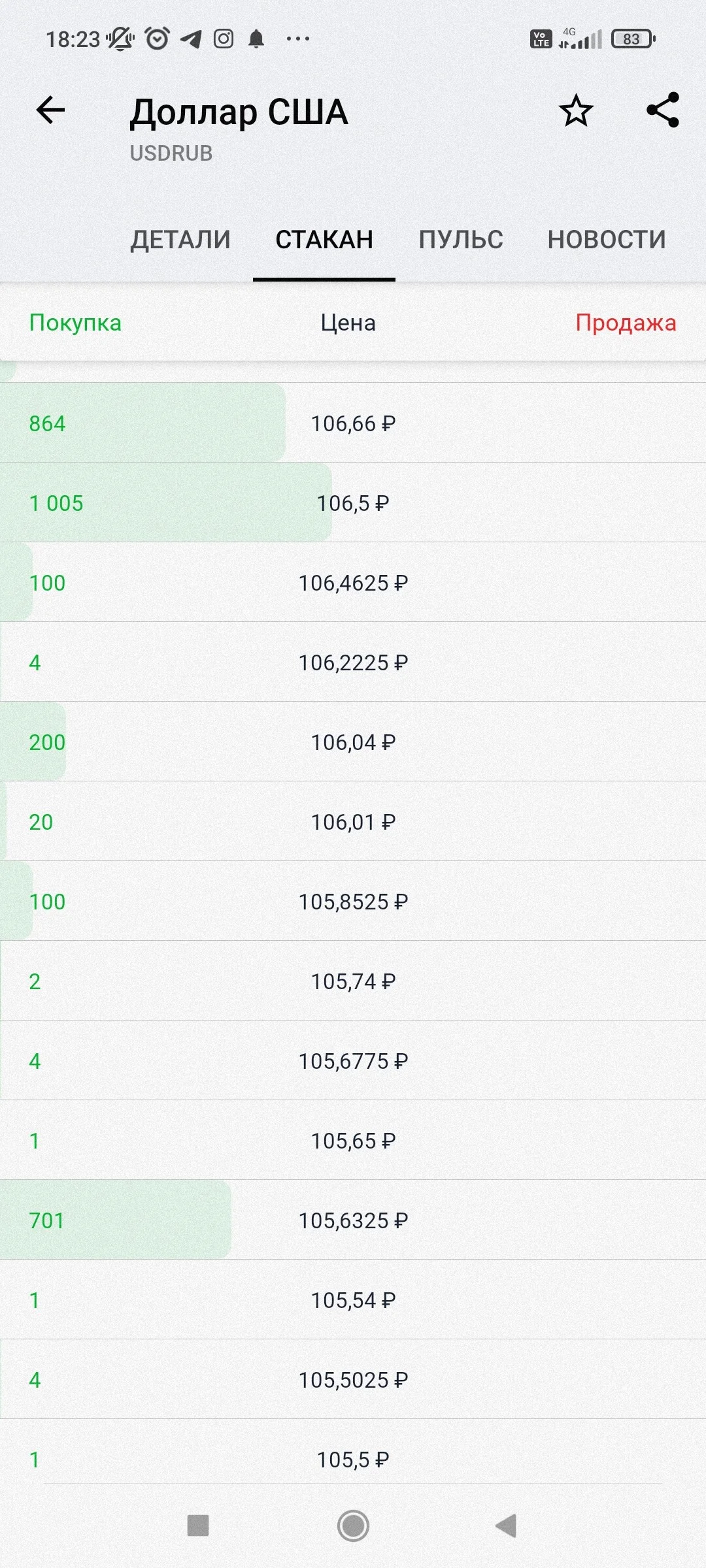Choose the 106,4625 ₽ price level
Screen dimensions: 706x1568
coord(353,582)
